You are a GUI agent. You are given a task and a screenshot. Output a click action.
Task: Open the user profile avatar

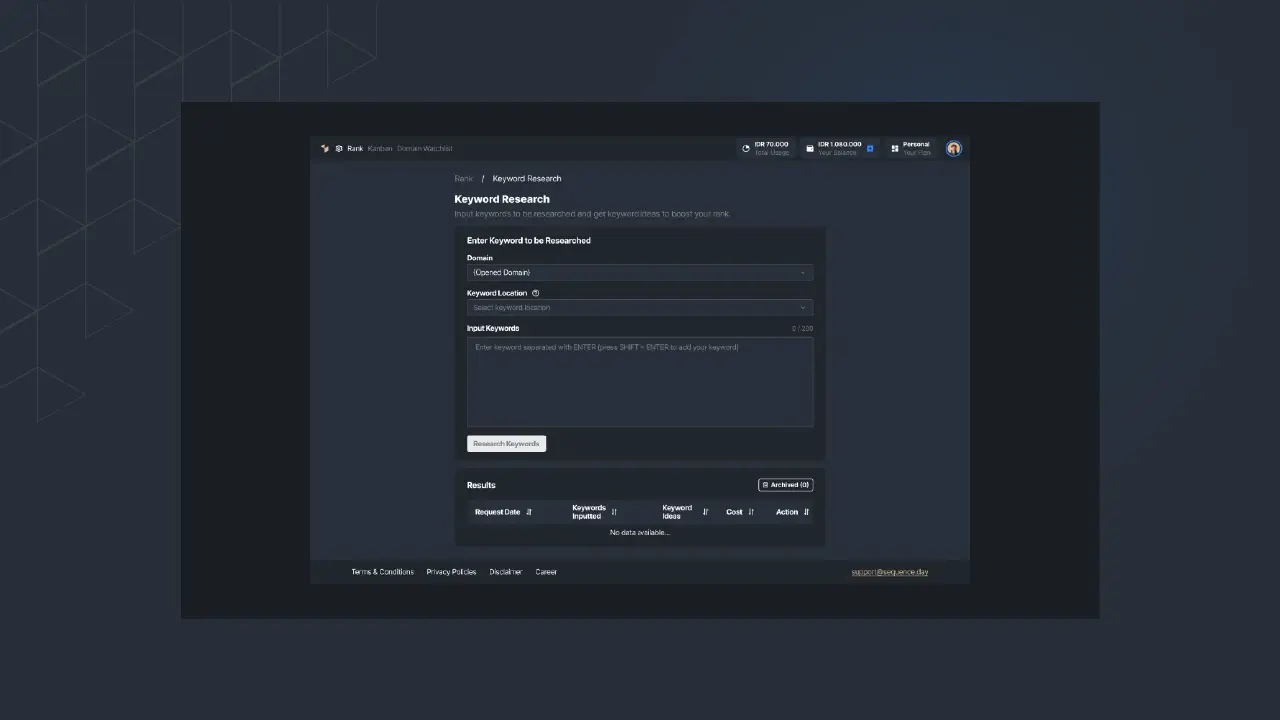click(x=954, y=148)
